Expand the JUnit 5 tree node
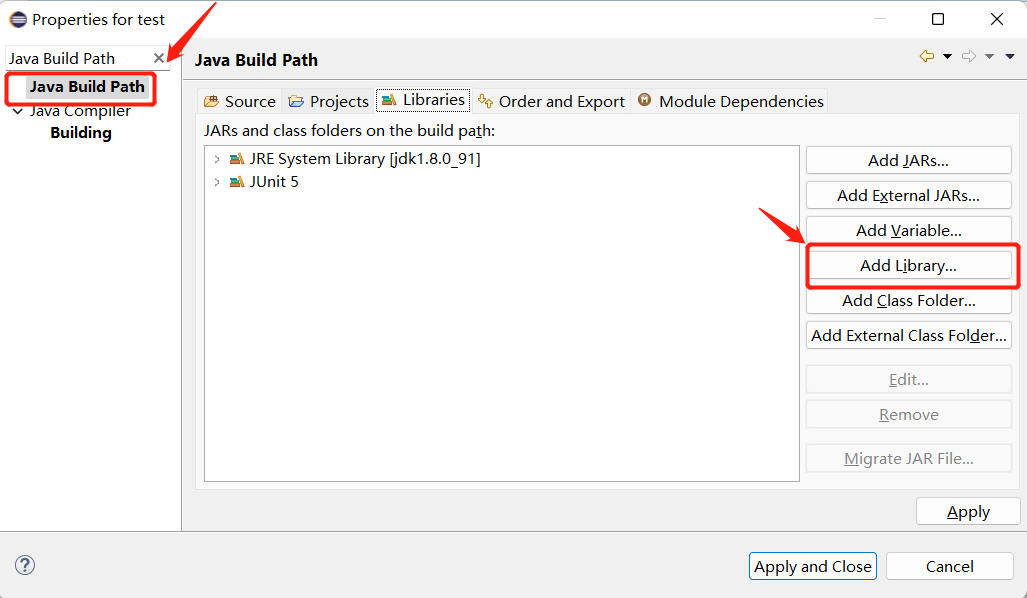This screenshot has height=598, width=1027. click(x=219, y=181)
